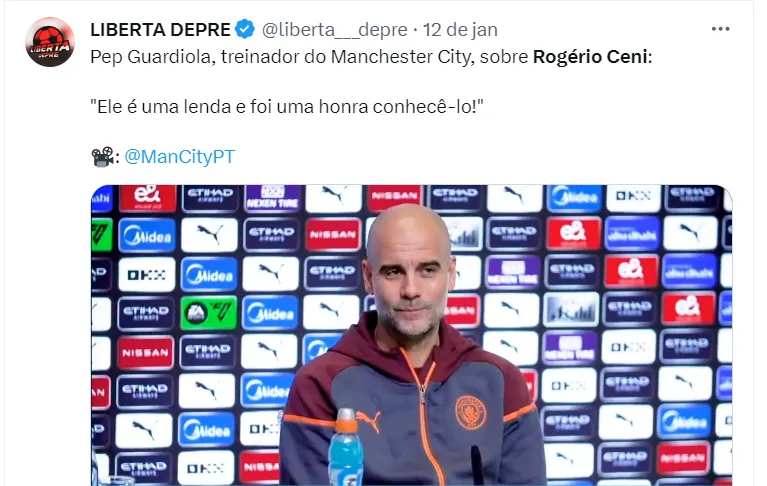This screenshot has height=486, width=767.
Task: Click the quoted text about Ceni being a legend
Action: pyautogui.click(x=287, y=106)
